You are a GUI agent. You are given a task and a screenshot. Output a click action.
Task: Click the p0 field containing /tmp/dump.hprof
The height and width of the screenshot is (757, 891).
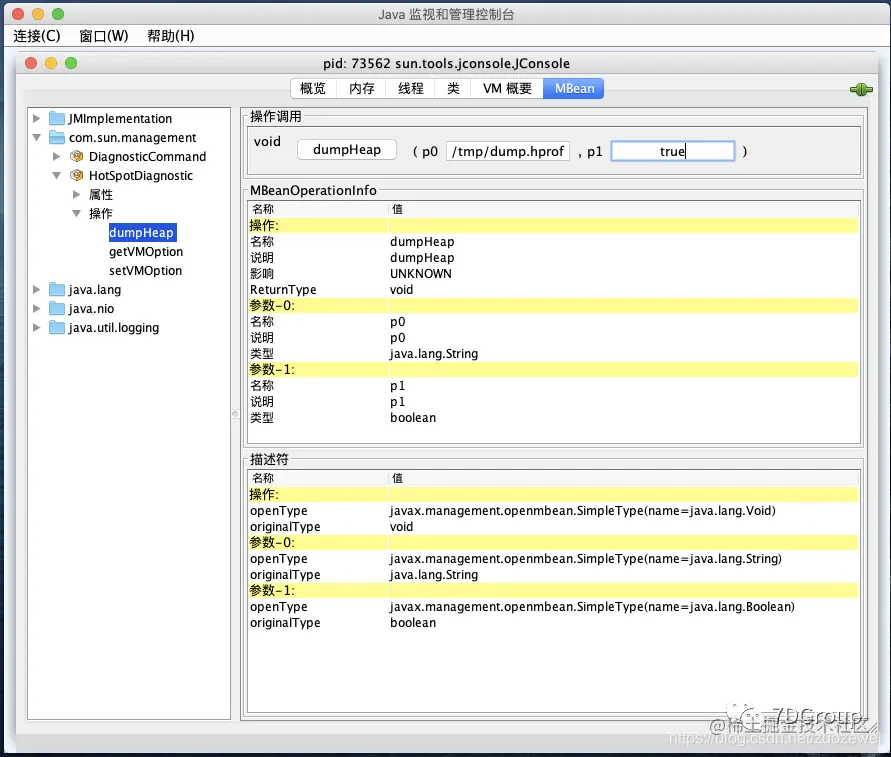507,151
